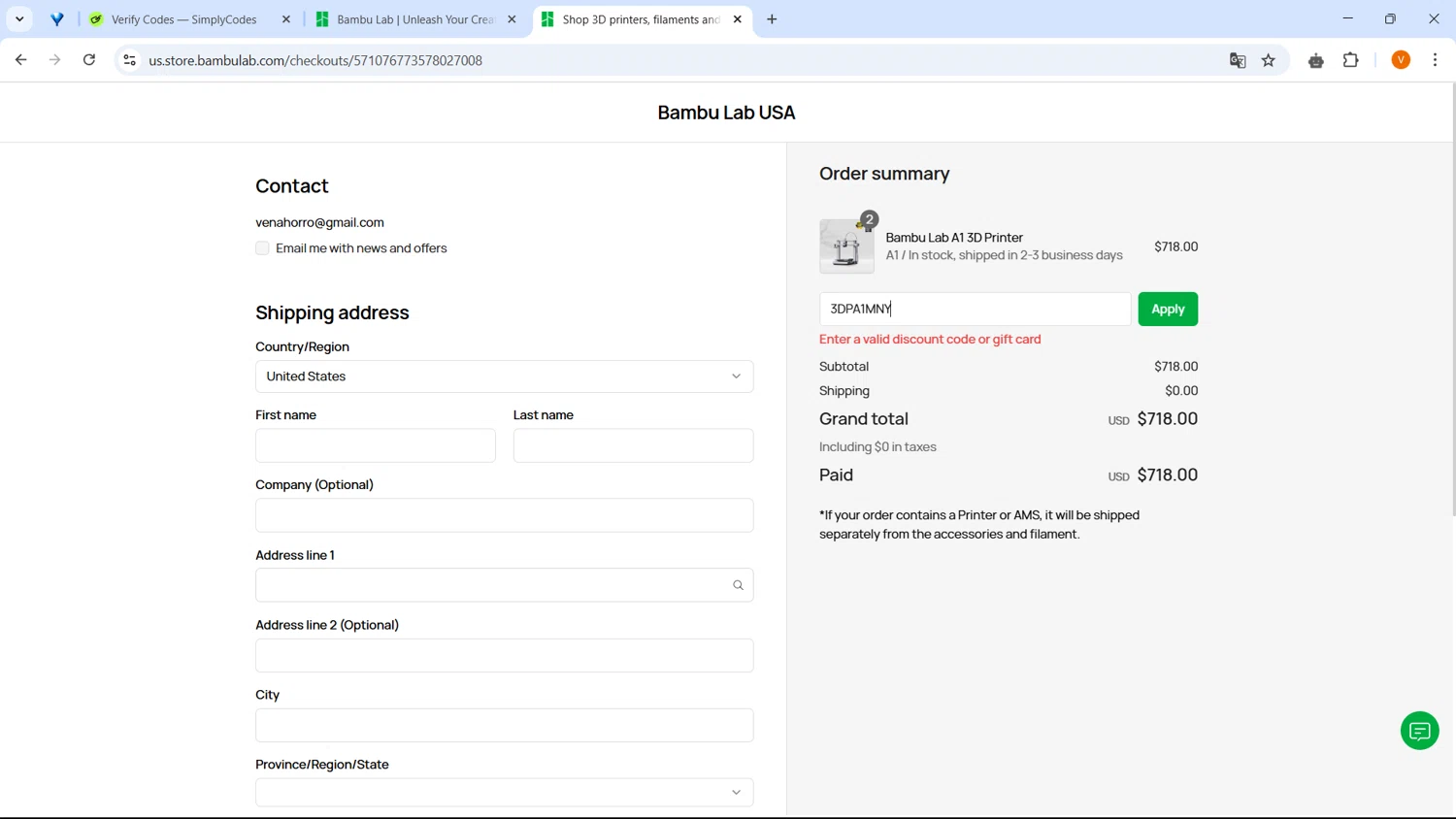The width and height of the screenshot is (1456, 819).
Task: Switch to Bambu Lab Unleash Your Creativity tab
Action: pyautogui.click(x=414, y=19)
